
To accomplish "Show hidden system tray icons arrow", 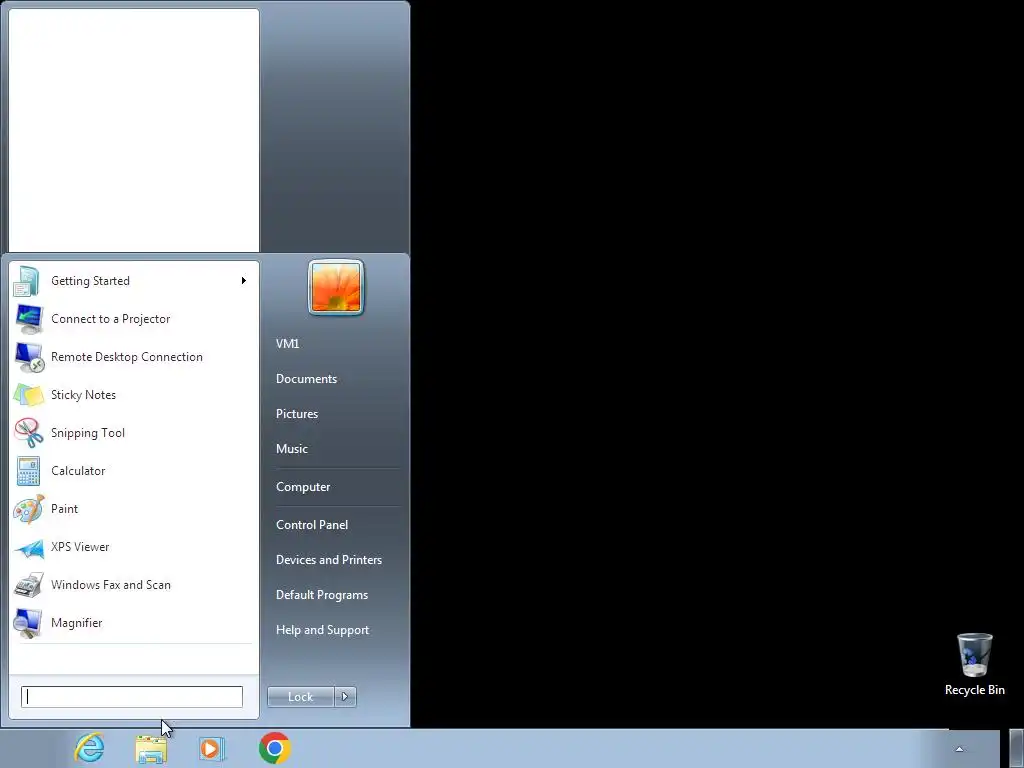I will tap(959, 749).
